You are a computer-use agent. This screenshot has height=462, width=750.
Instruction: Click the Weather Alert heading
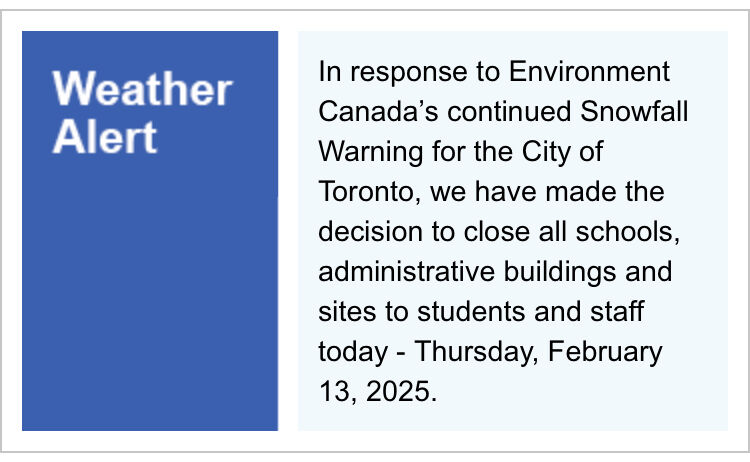click(x=143, y=112)
